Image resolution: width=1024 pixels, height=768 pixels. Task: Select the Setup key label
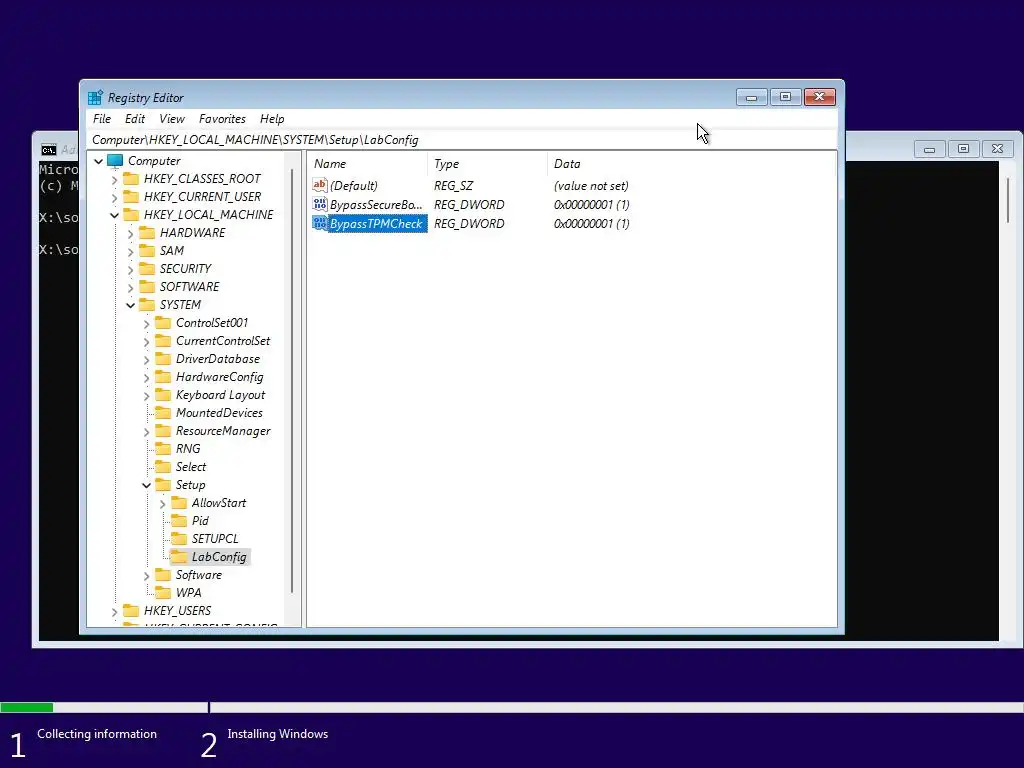point(190,485)
